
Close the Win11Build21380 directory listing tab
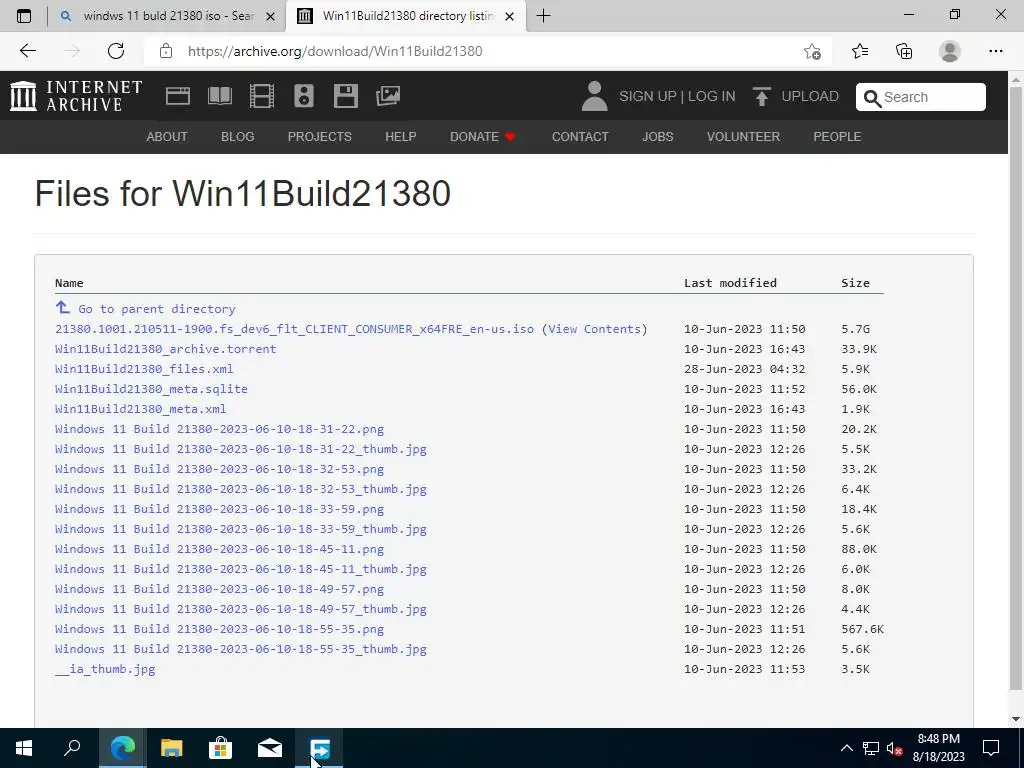click(x=510, y=16)
